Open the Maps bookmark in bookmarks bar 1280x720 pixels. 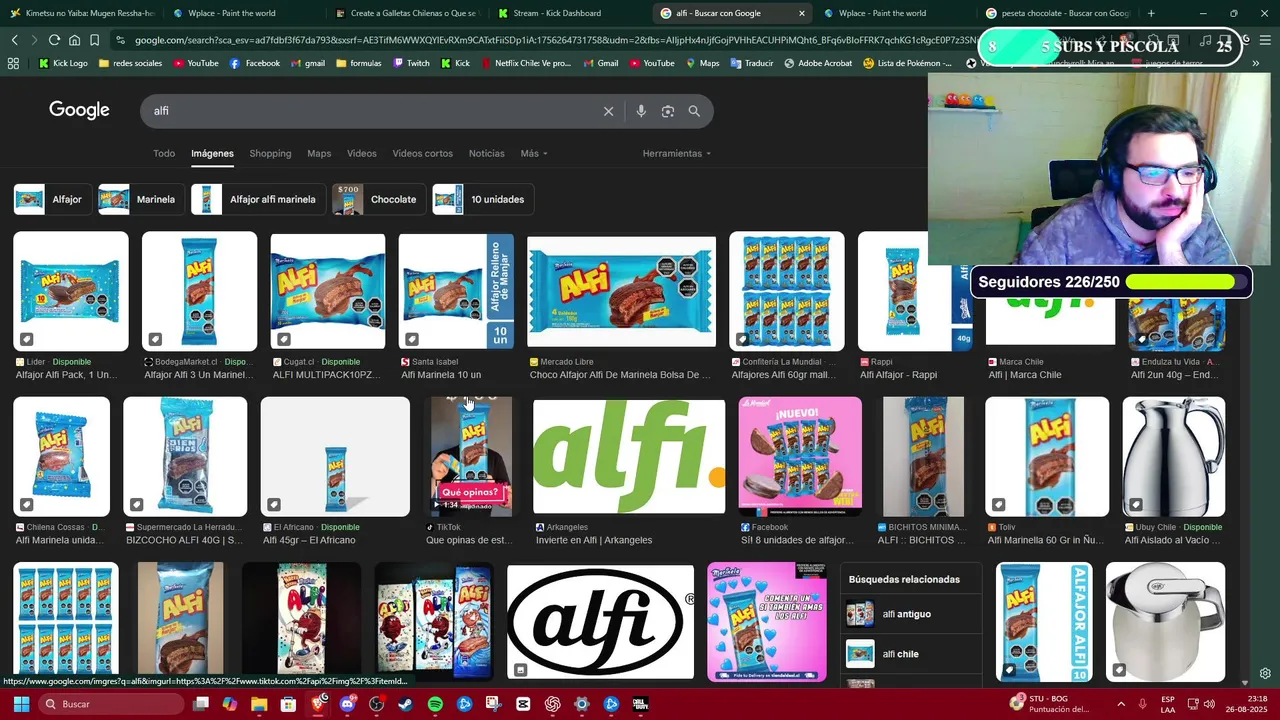click(x=702, y=63)
